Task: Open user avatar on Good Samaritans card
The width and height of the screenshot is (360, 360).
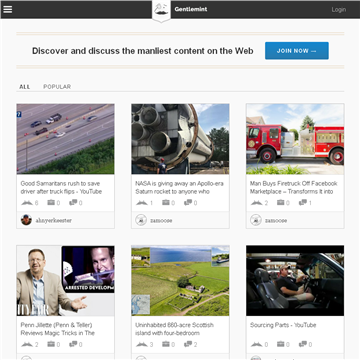Action: [x=26, y=220]
